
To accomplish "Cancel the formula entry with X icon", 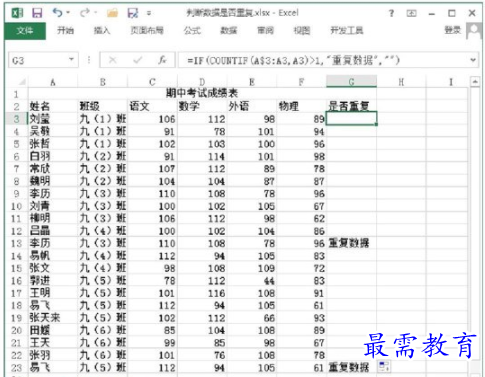I will click(x=113, y=60).
